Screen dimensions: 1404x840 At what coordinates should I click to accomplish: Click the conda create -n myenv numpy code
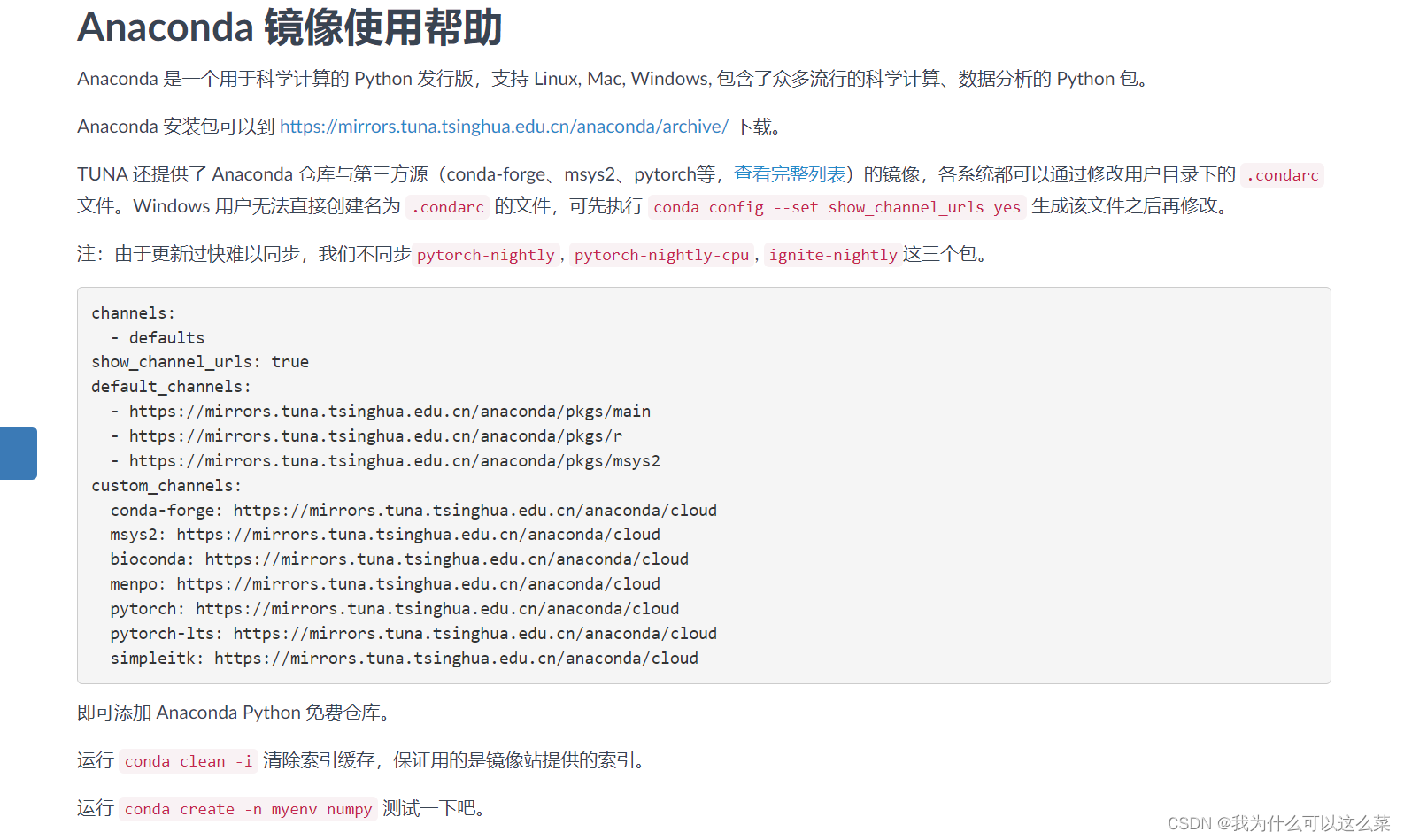pyautogui.click(x=248, y=809)
